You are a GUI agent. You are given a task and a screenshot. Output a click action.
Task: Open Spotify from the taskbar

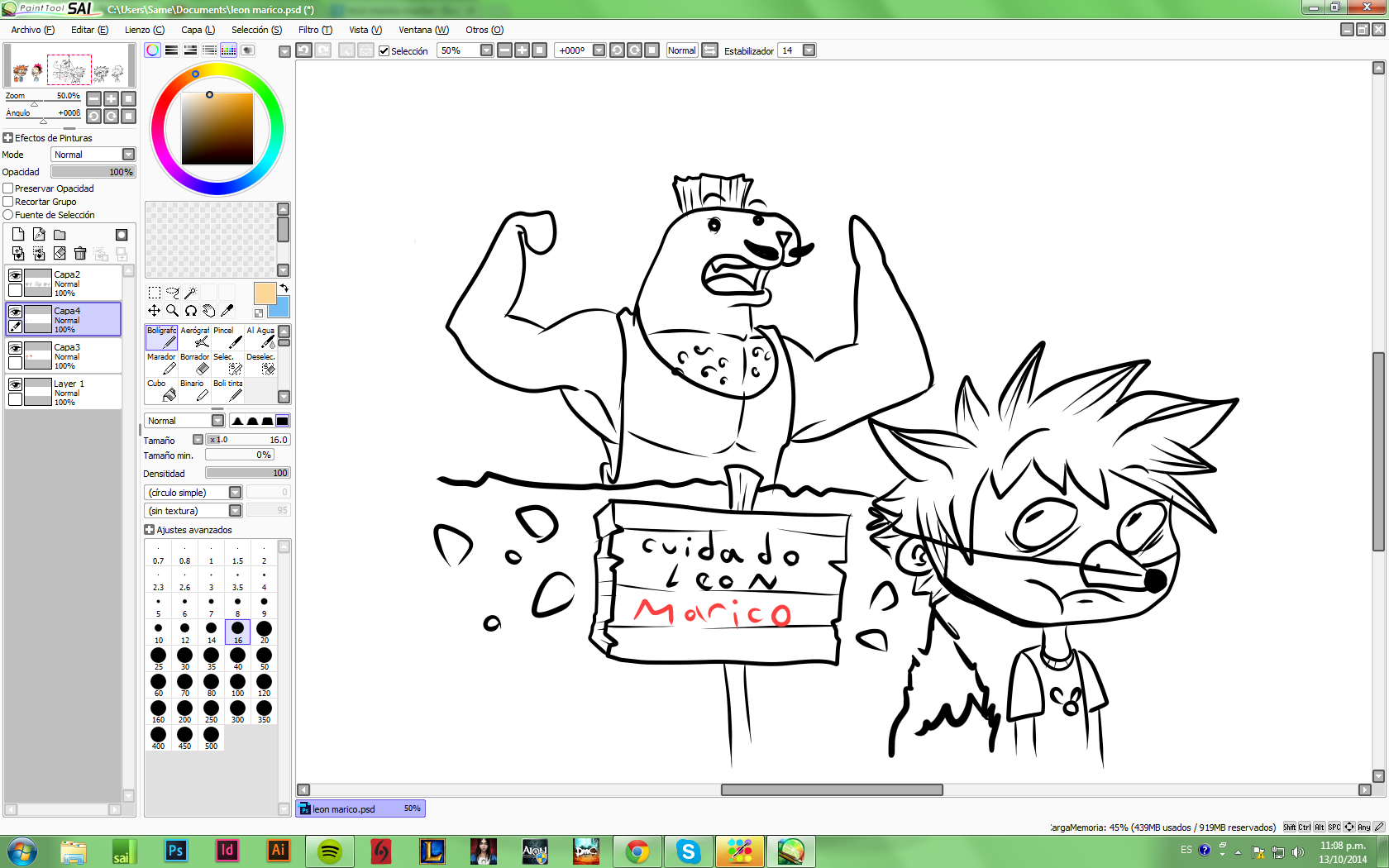pos(330,851)
